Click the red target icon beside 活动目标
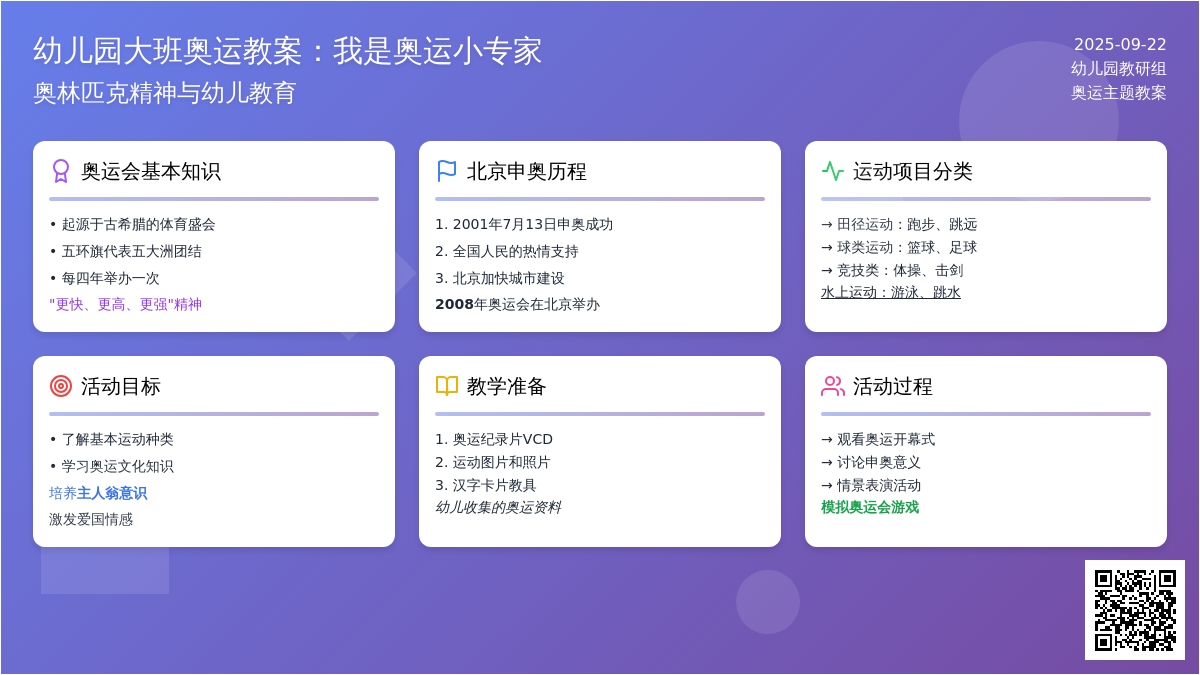This screenshot has width=1200, height=675. point(61,386)
